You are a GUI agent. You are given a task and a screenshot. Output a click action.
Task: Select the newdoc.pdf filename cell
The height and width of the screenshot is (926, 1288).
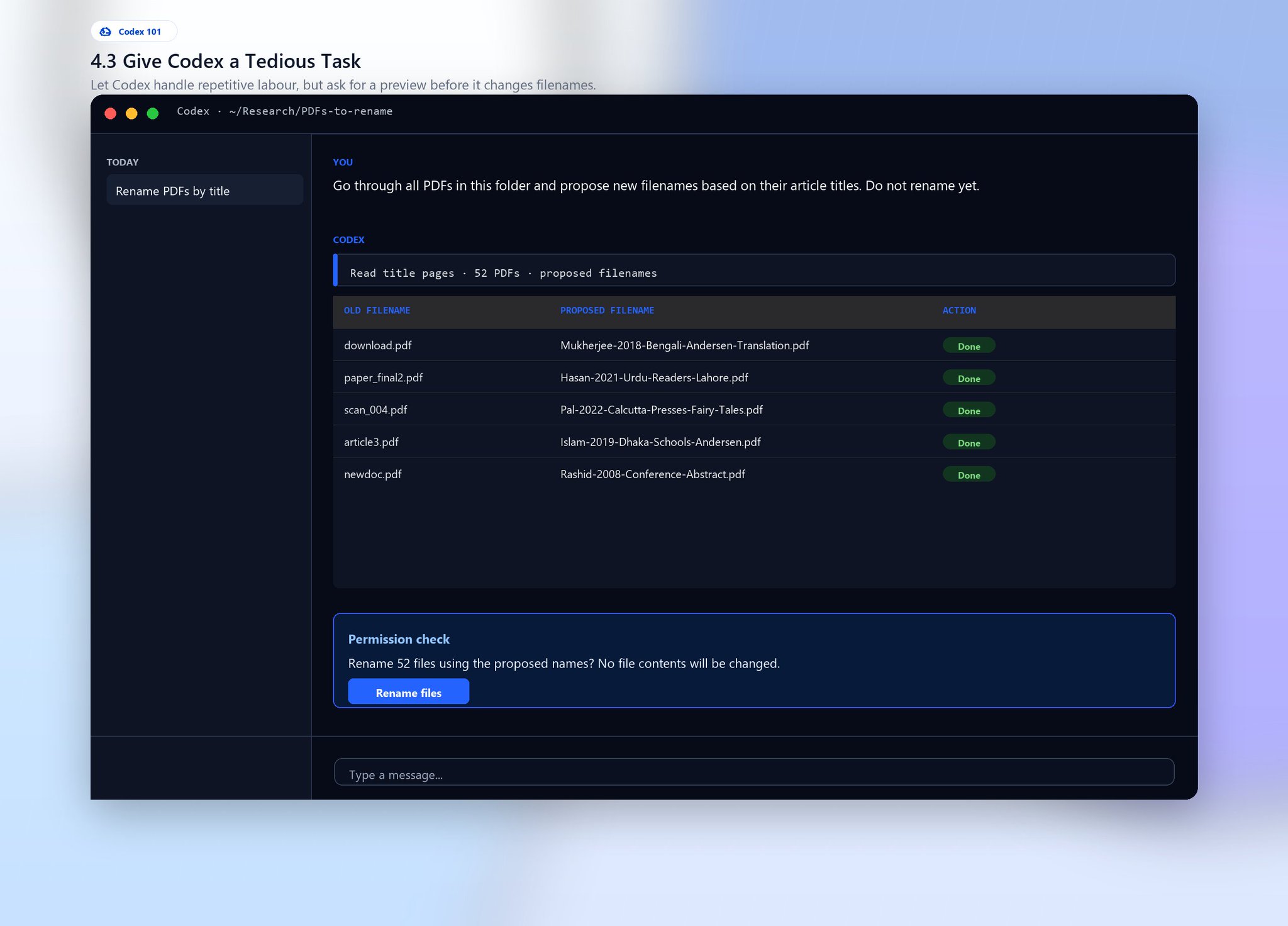point(372,474)
